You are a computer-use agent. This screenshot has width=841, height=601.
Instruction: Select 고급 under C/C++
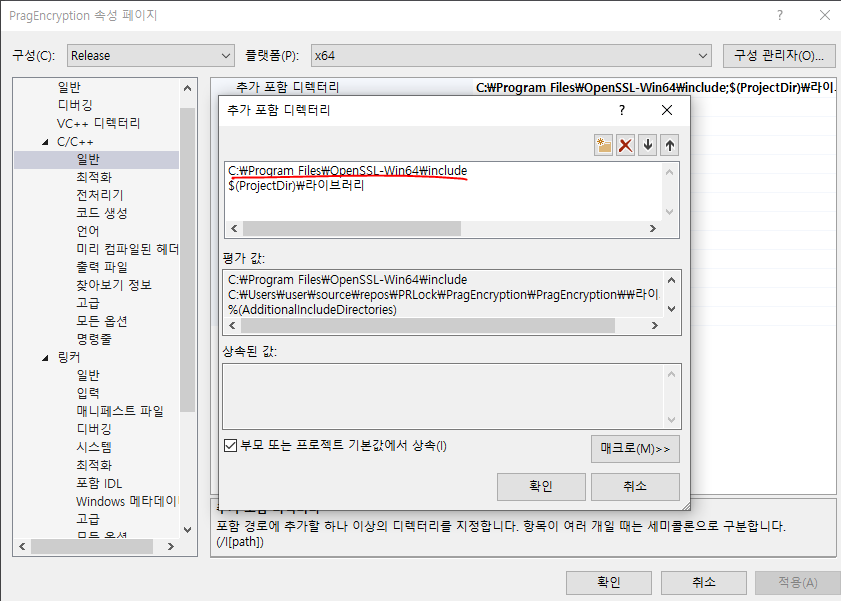tap(88, 303)
